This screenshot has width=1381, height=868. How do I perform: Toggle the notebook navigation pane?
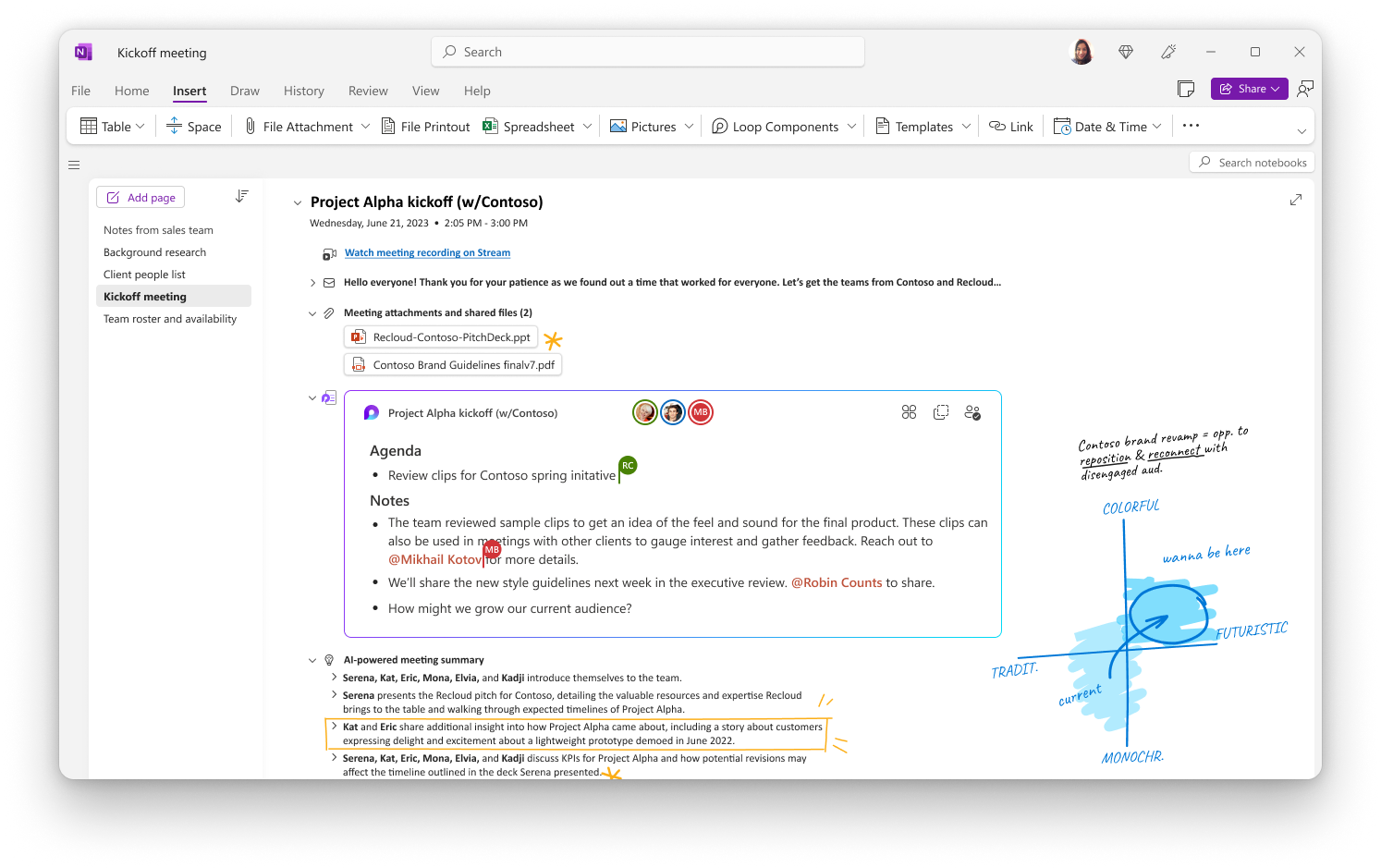point(74,165)
